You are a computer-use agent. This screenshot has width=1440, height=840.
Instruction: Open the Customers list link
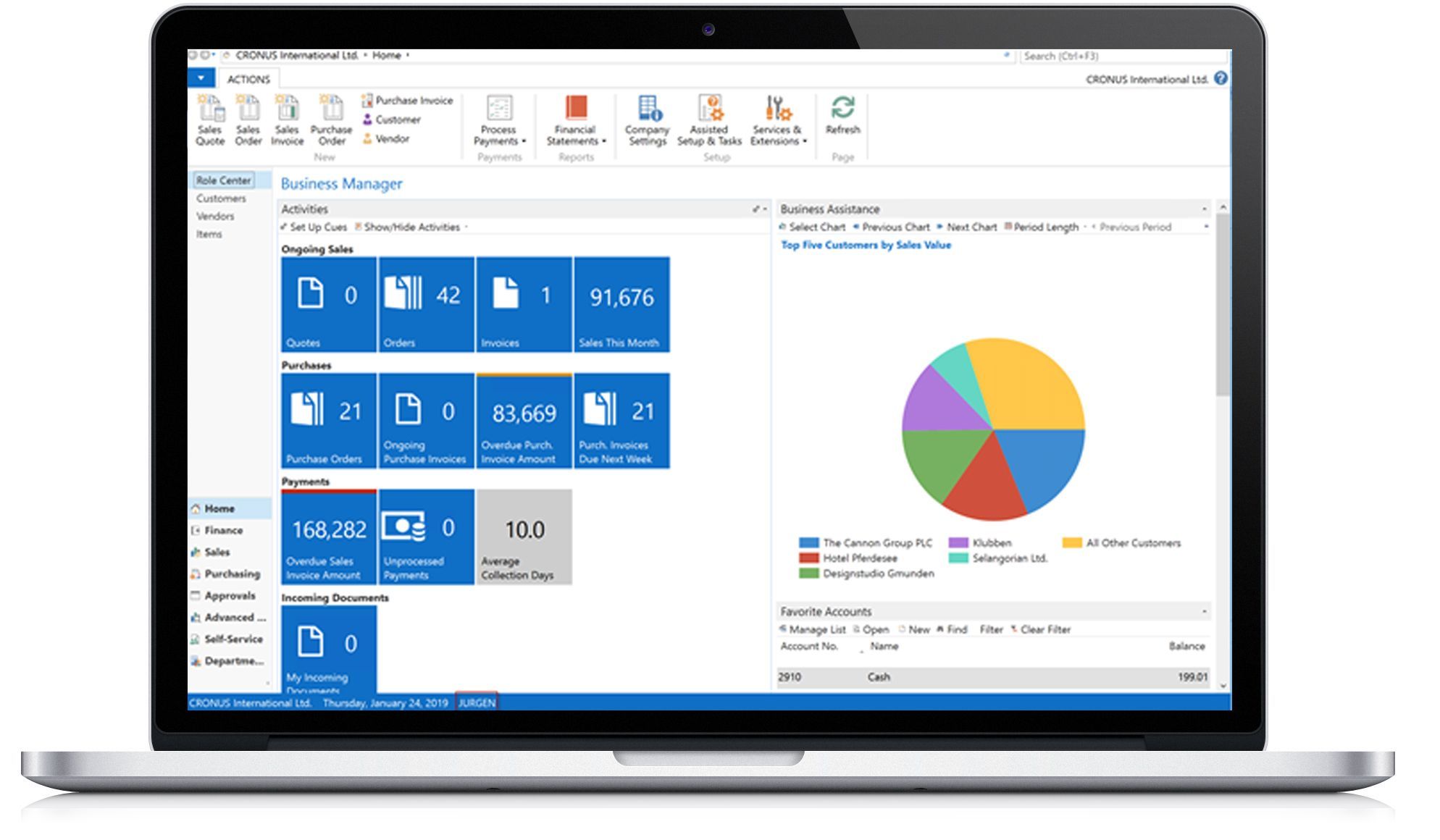pos(221,198)
